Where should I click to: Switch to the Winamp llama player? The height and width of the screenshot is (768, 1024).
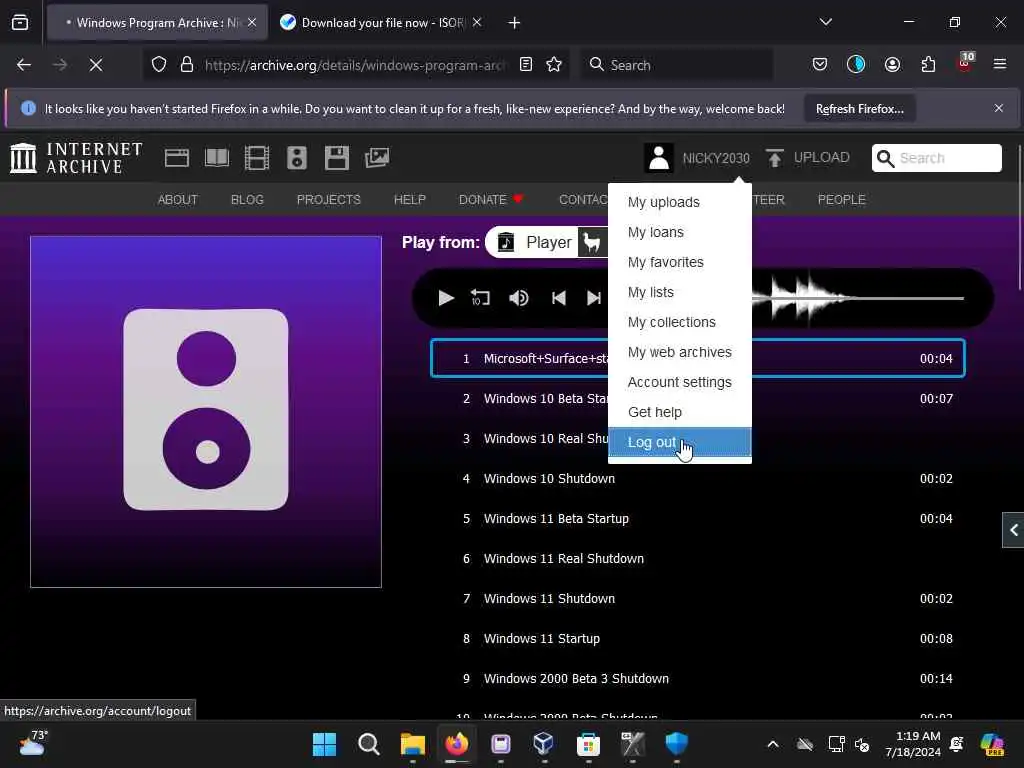(592, 243)
